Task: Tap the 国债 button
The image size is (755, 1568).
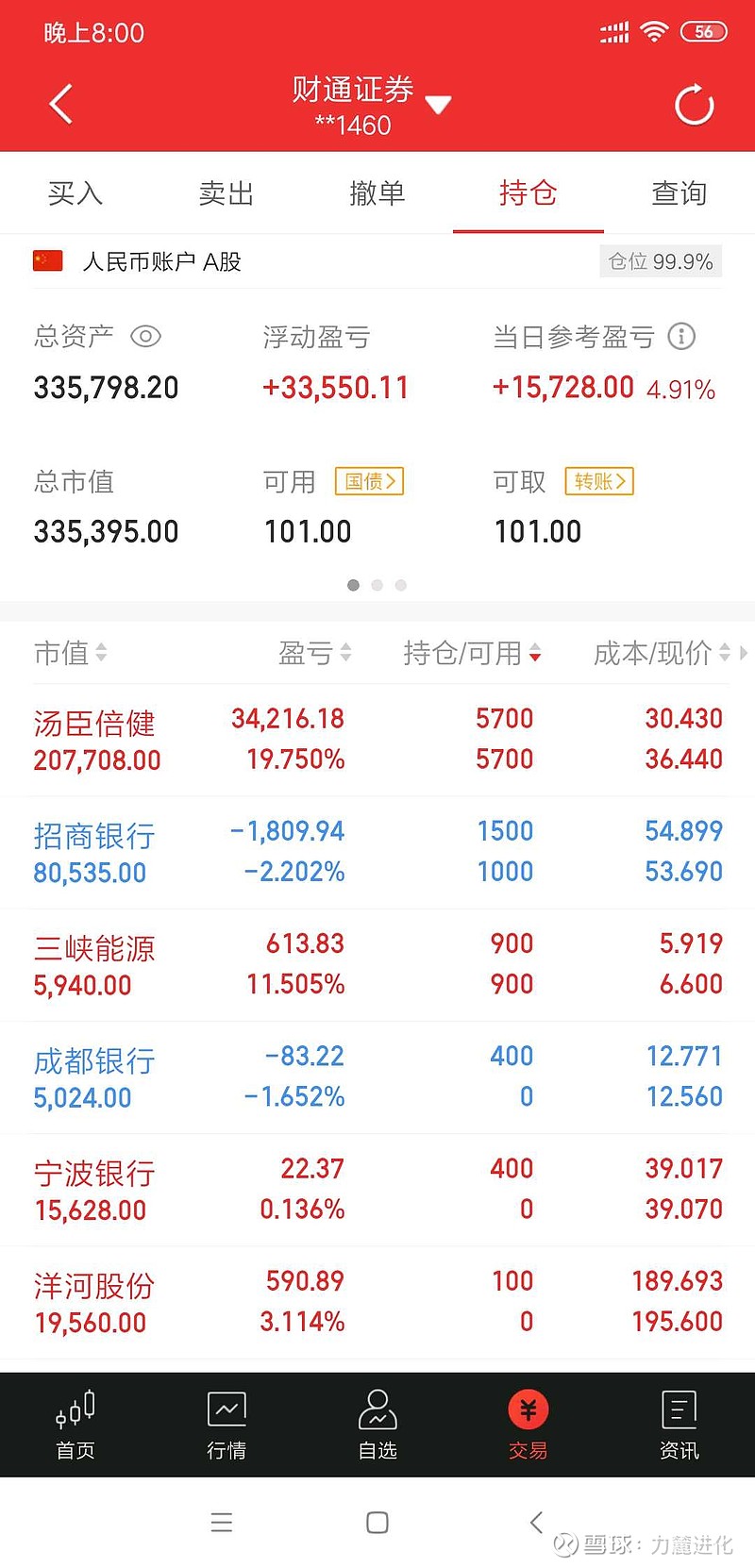Action: pos(369,481)
